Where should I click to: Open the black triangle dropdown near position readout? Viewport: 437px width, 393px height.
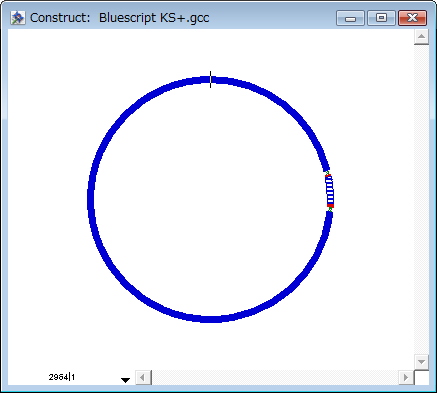[125, 380]
